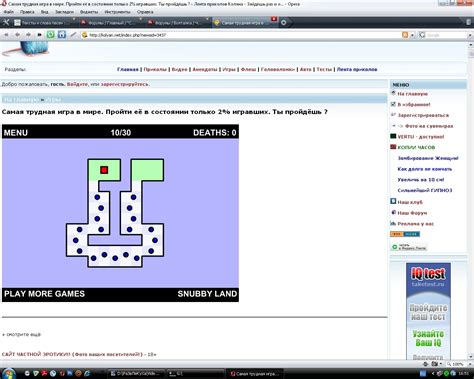Click the 'зарегистрируйтесь' link

tap(125, 84)
